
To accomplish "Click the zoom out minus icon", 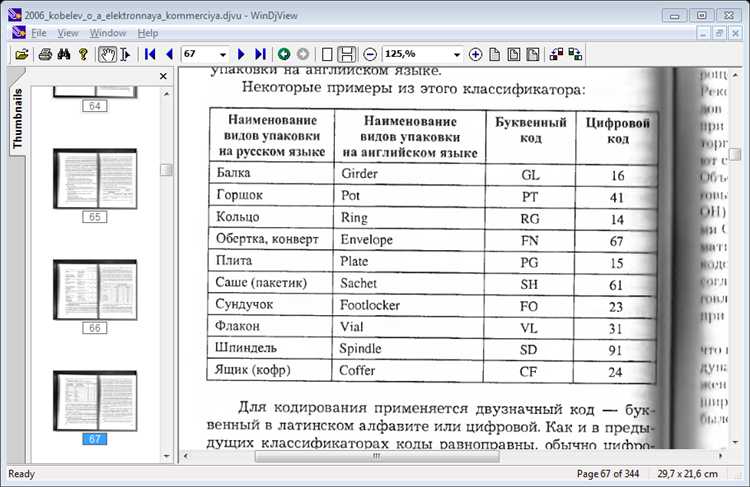I will 370,55.
